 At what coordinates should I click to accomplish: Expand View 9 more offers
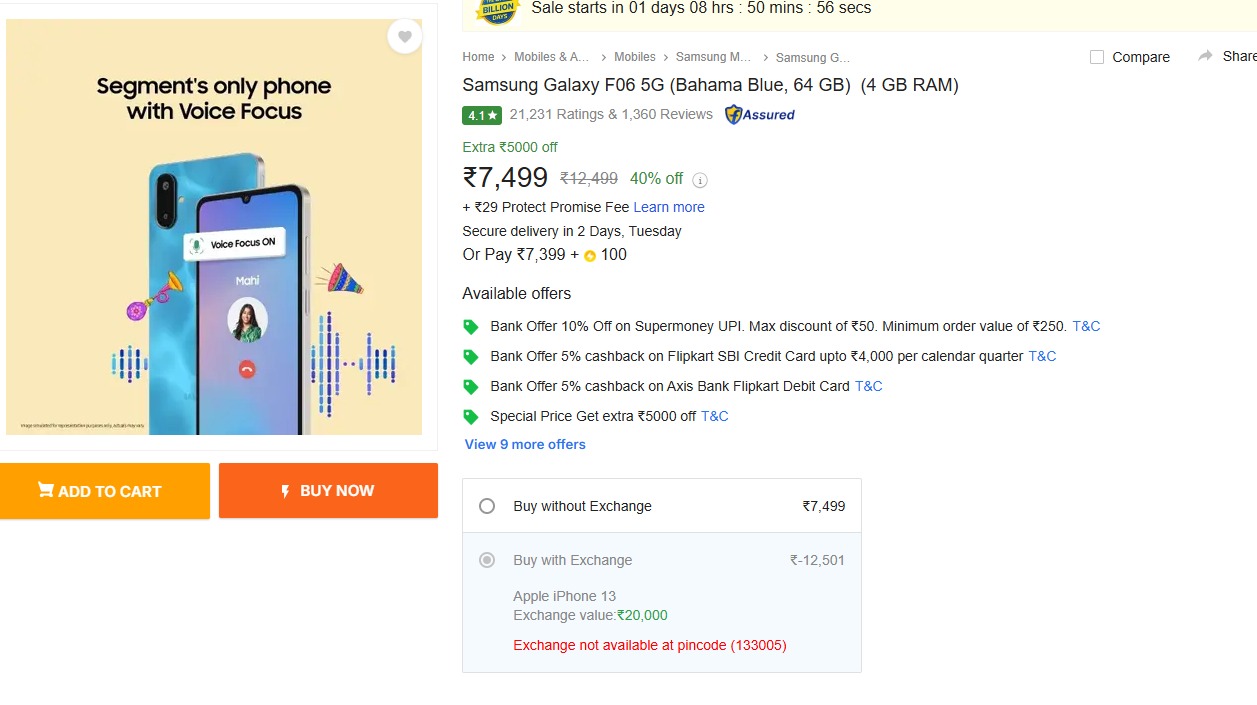[x=525, y=444]
